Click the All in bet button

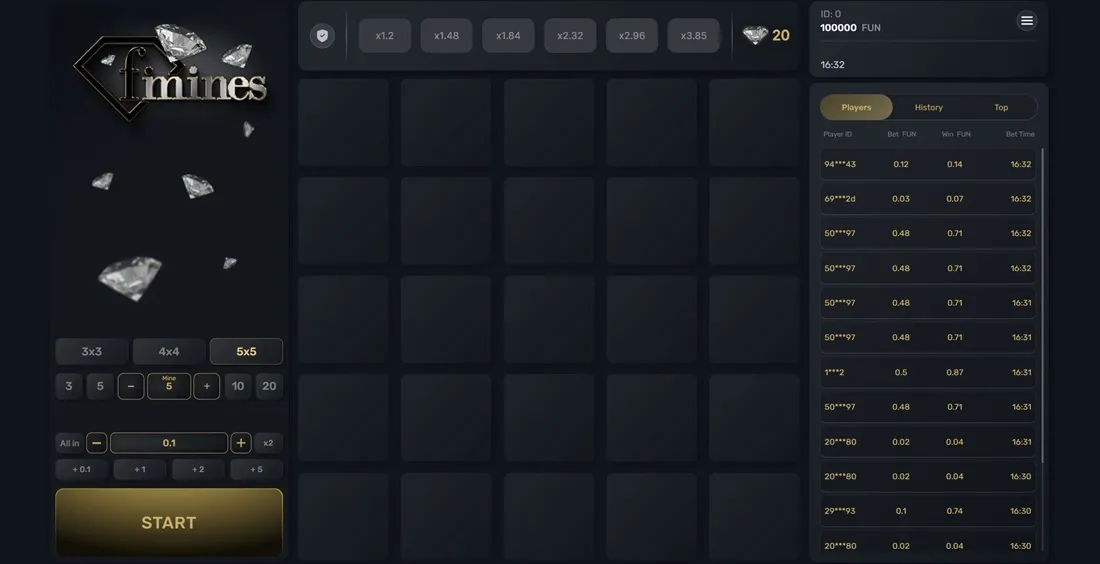(x=69, y=443)
